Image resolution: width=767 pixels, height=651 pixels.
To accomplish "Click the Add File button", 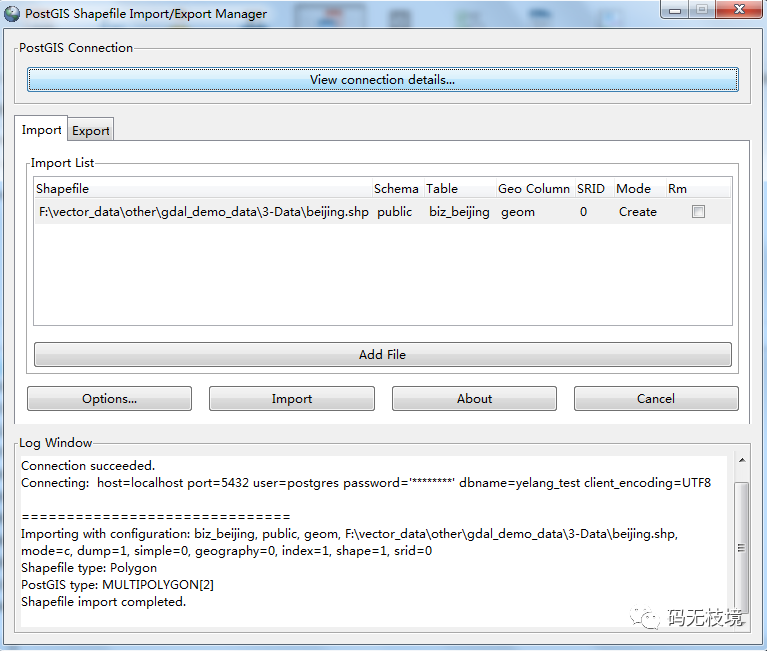I will coord(383,355).
